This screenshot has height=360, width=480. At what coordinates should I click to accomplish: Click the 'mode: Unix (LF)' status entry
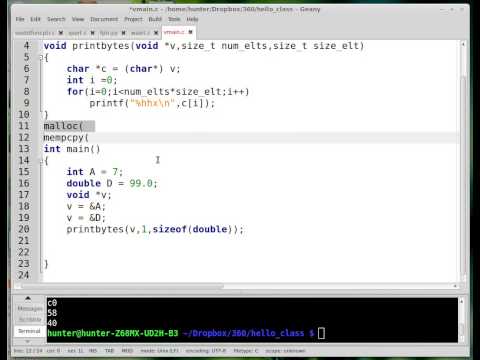tap(159, 351)
